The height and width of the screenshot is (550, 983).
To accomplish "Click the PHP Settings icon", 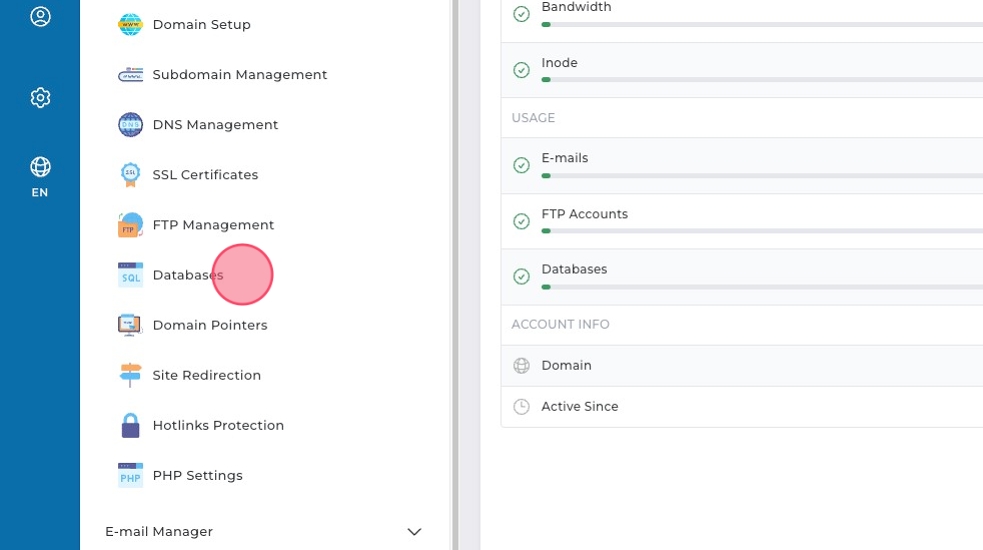I will coord(130,475).
